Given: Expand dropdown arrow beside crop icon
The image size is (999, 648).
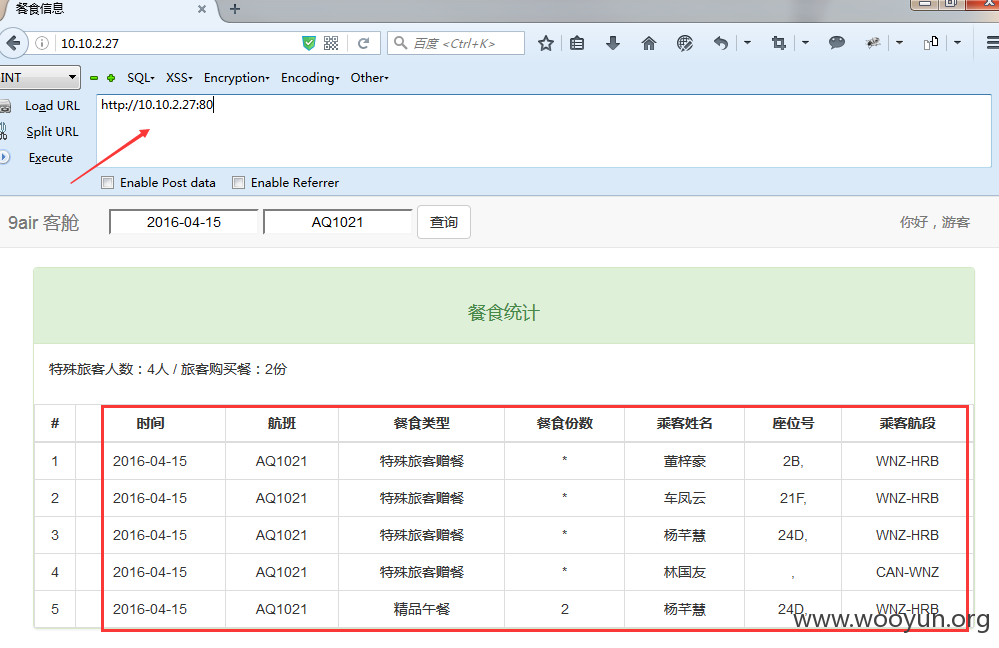Looking at the screenshot, I should coord(805,43).
